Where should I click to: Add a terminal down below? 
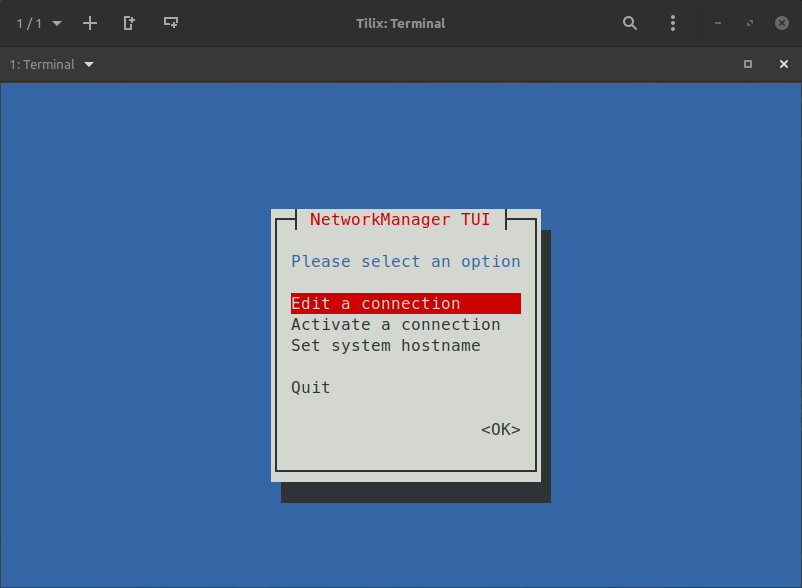tap(171, 23)
